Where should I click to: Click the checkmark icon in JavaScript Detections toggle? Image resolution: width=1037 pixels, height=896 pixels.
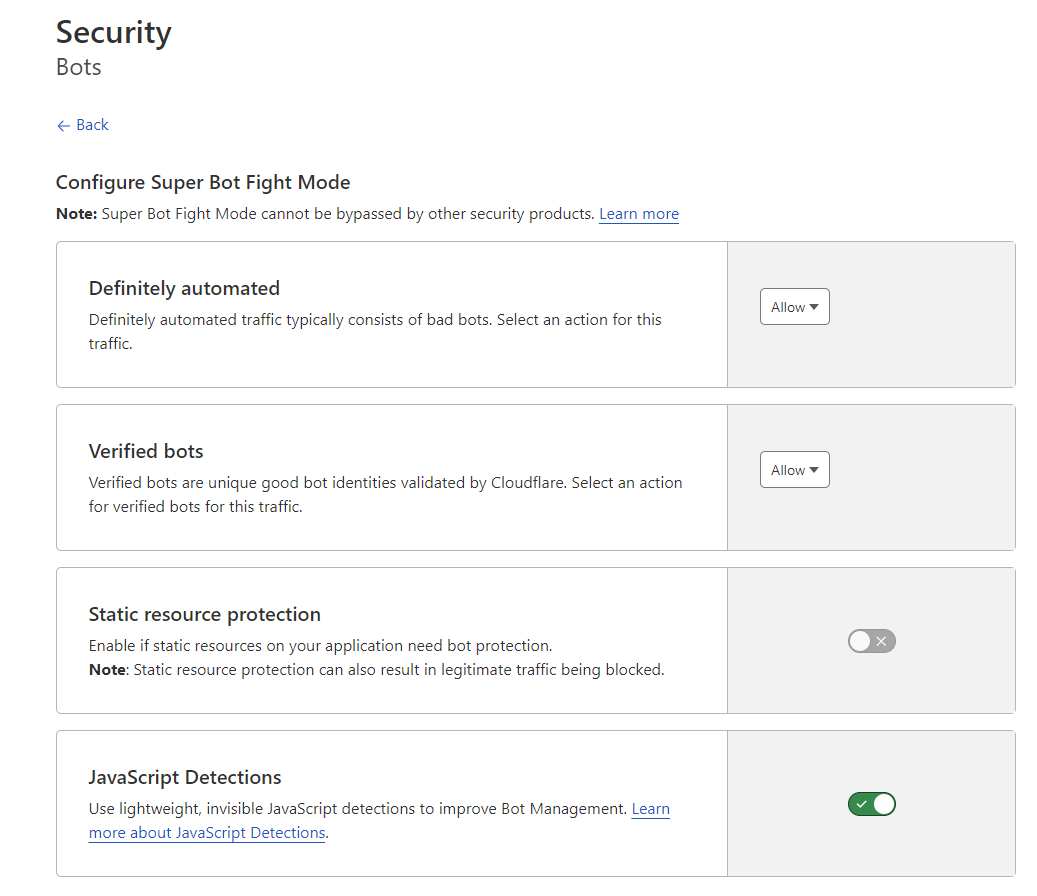click(861, 804)
